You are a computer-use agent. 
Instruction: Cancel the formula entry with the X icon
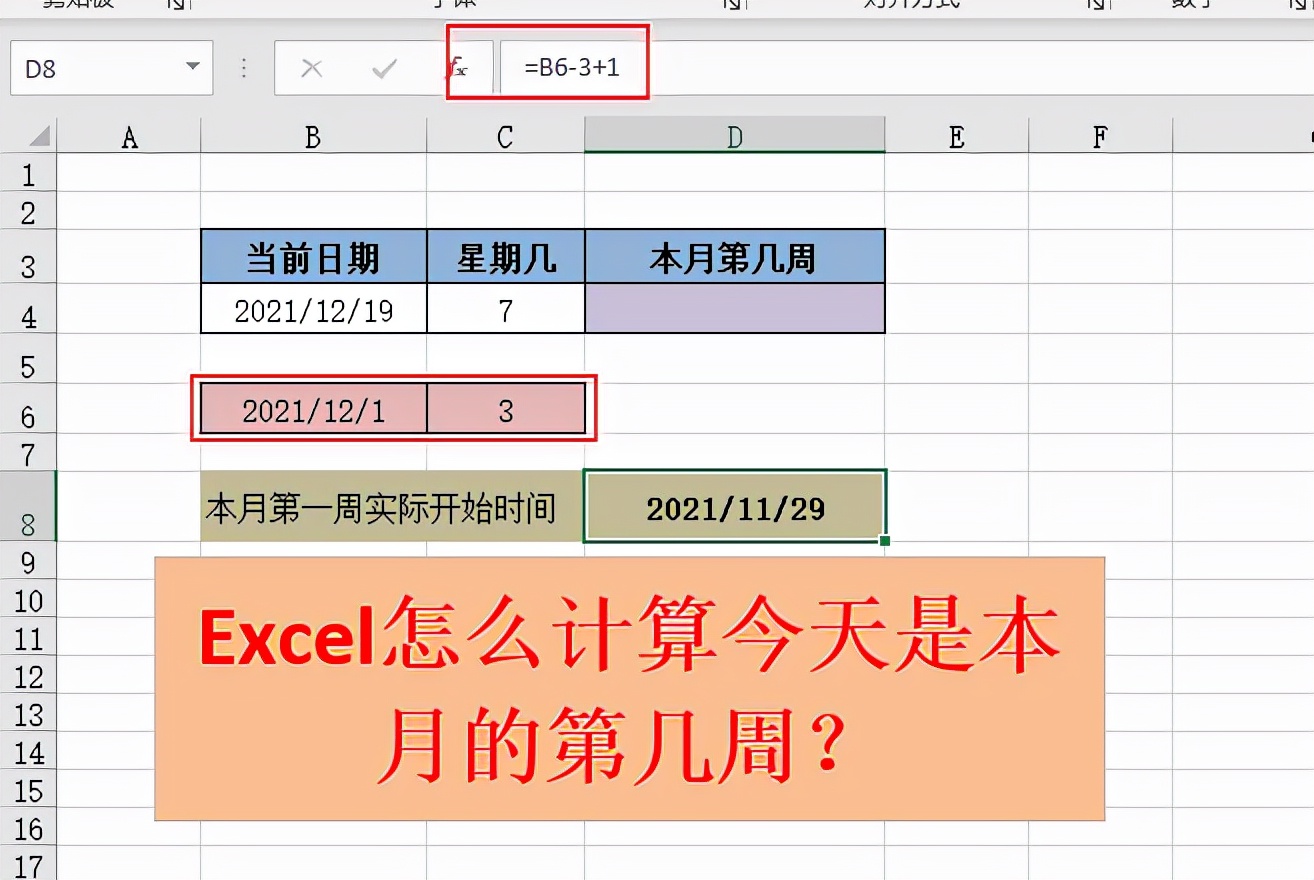312,68
